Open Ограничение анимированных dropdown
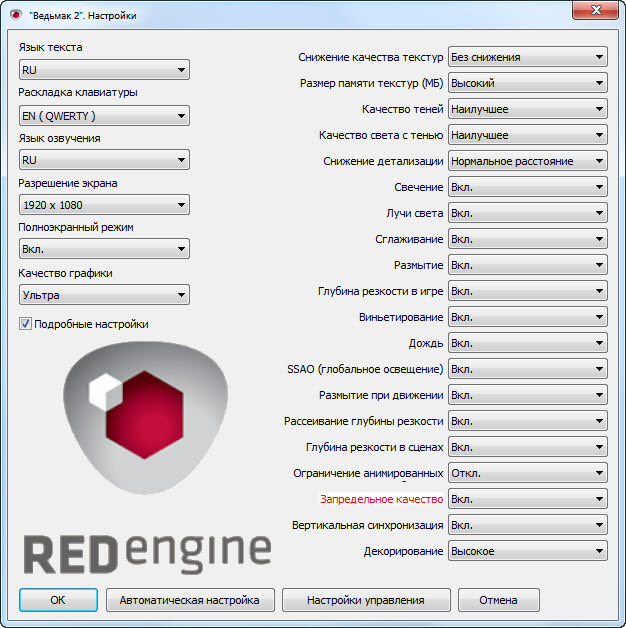The height and width of the screenshot is (628, 626). [x=527, y=473]
